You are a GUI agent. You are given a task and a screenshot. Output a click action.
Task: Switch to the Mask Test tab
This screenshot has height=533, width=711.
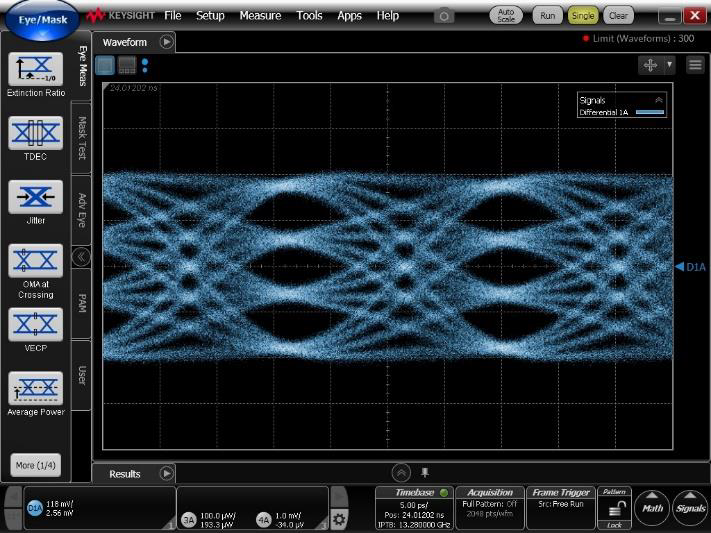coord(82,138)
